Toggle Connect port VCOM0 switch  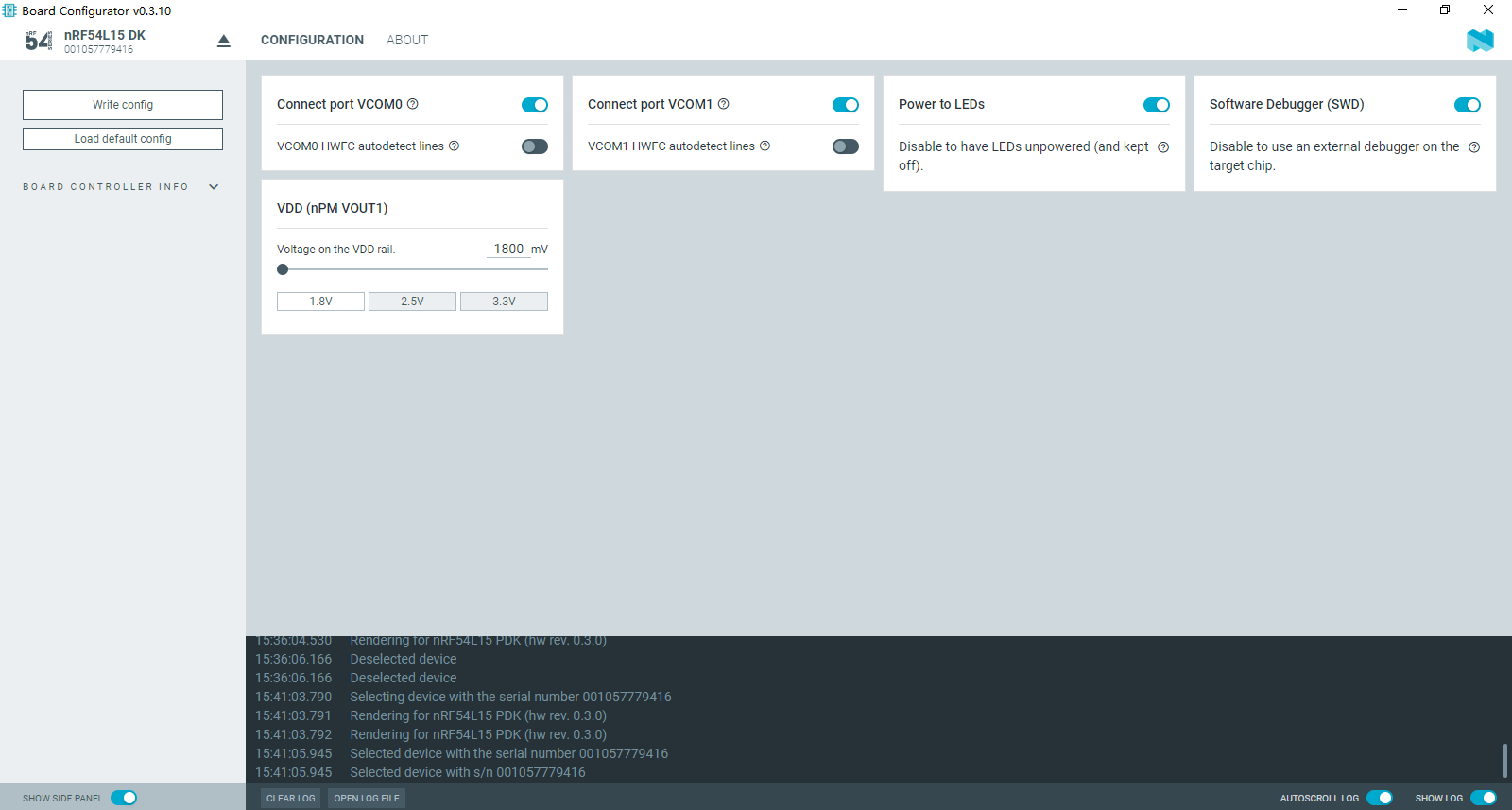tap(535, 105)
